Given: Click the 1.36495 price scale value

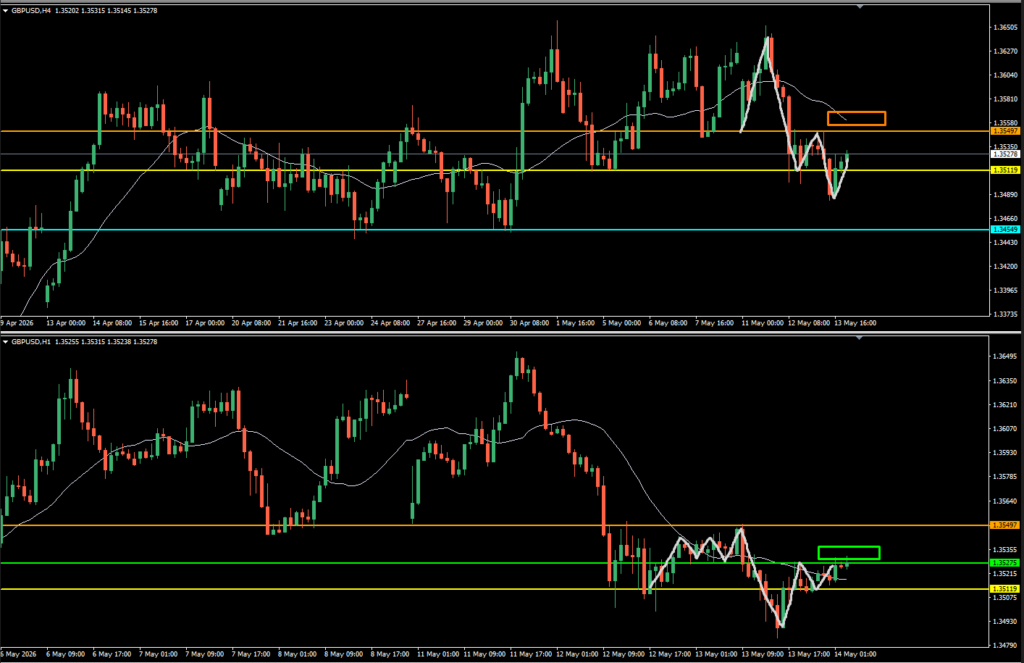Looking at the screenshot, I should pos(1006,357).
